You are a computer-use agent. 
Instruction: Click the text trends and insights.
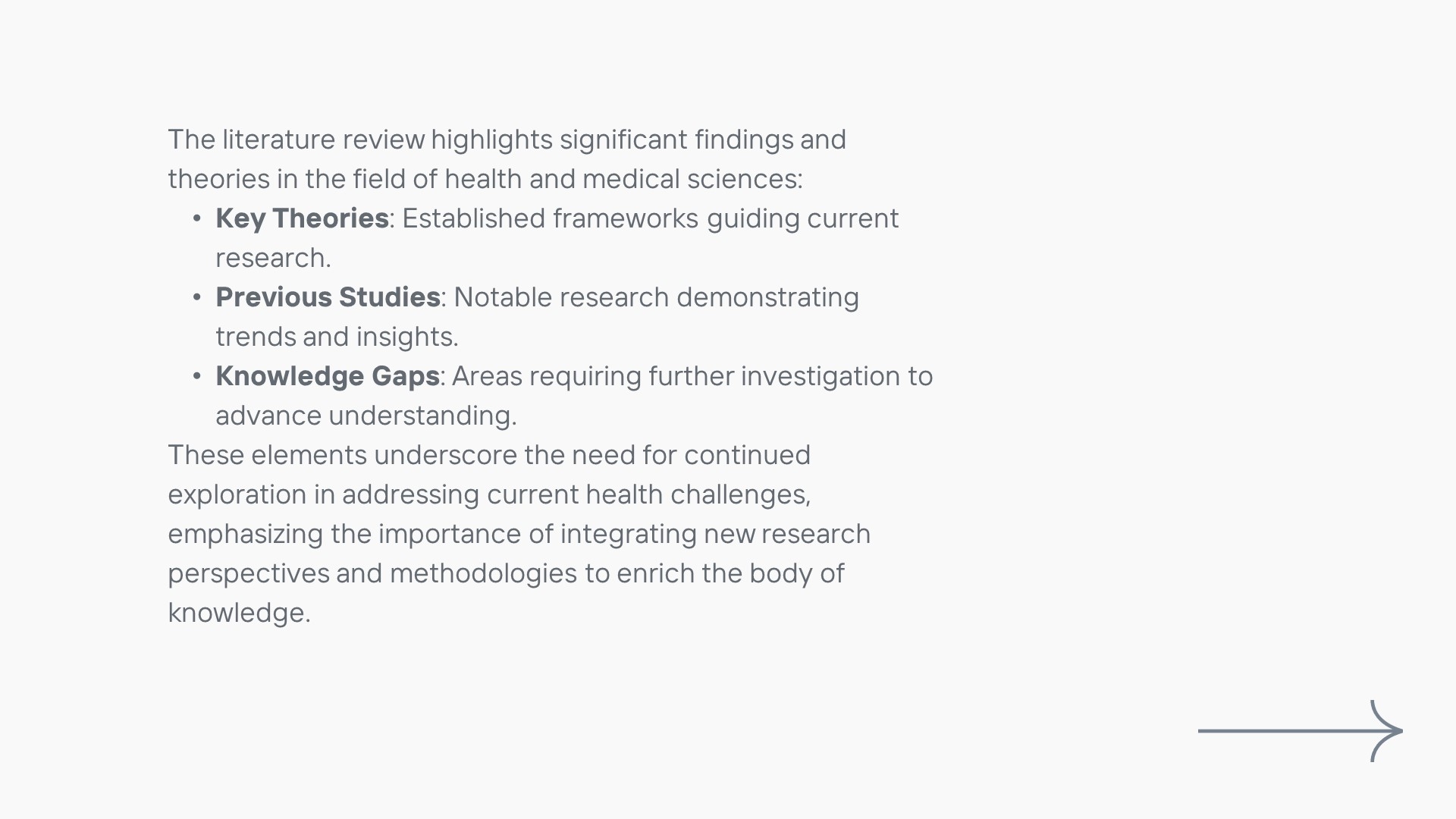[x=337, y=337]
